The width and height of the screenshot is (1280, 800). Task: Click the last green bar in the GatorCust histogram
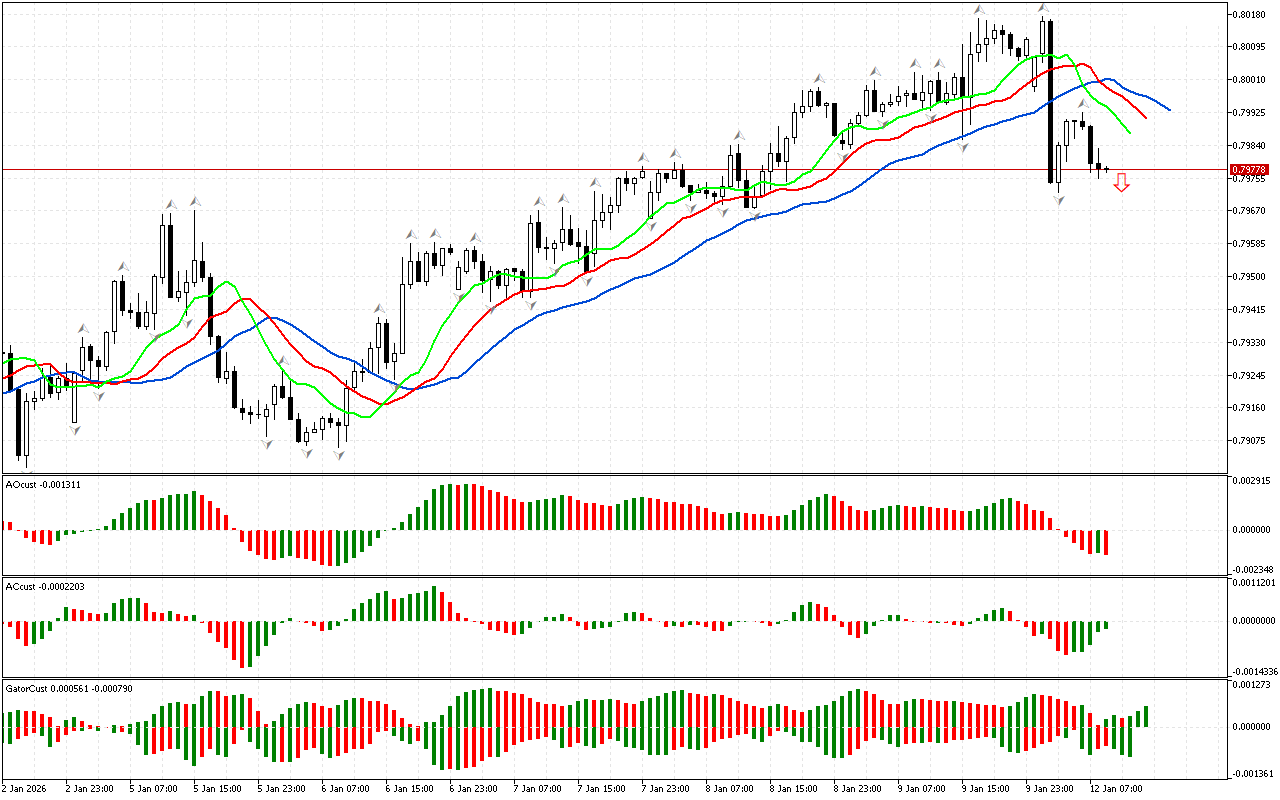[x=1145, y=716]
